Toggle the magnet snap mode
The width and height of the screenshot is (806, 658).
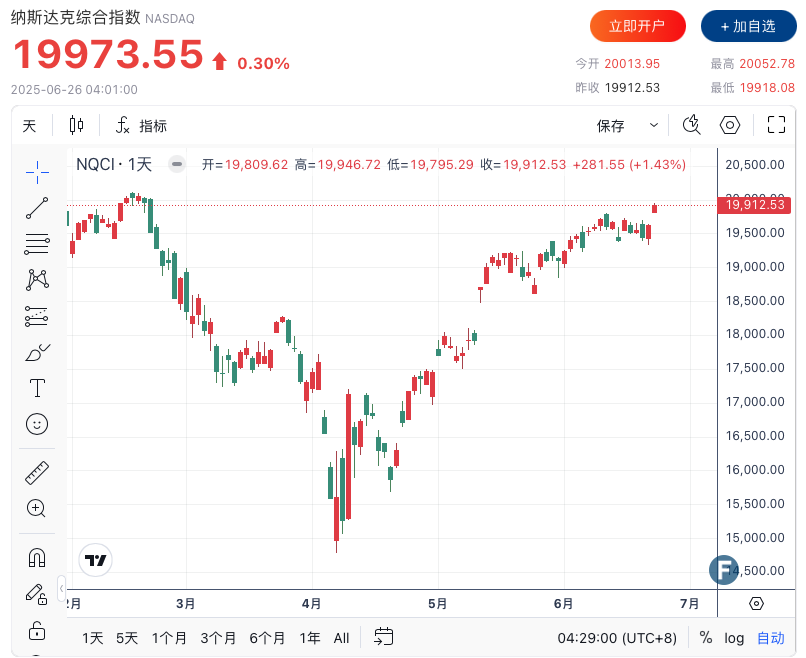tap(37, 557)
